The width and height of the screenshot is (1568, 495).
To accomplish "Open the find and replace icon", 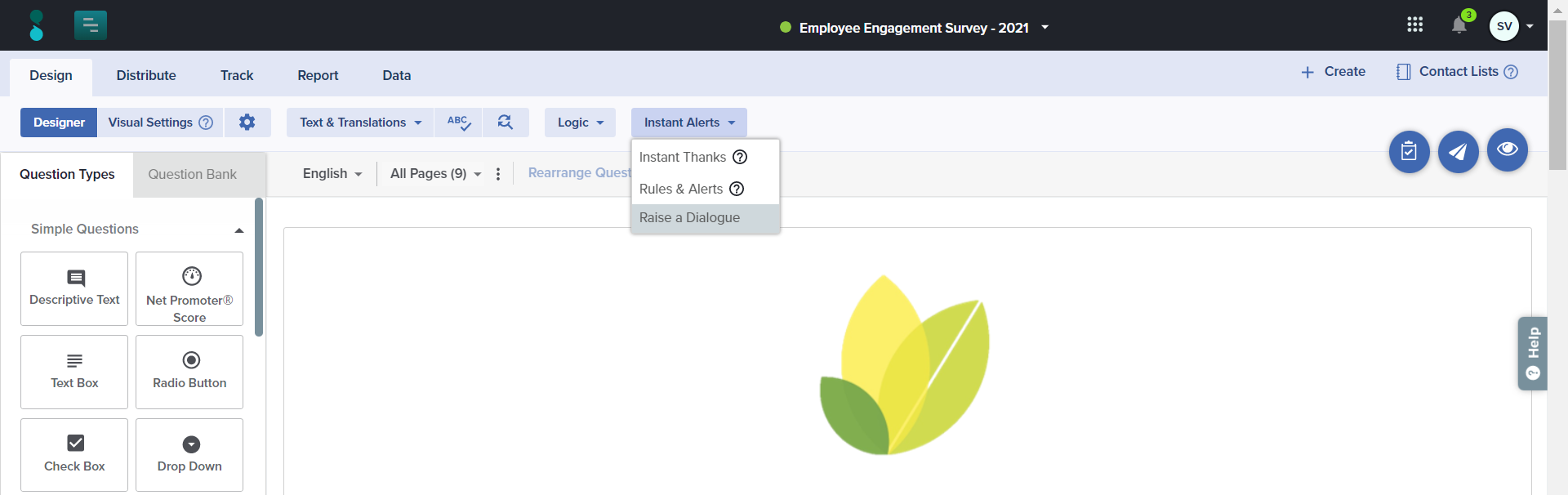I will pyautogui.click(x=506, y=123).
